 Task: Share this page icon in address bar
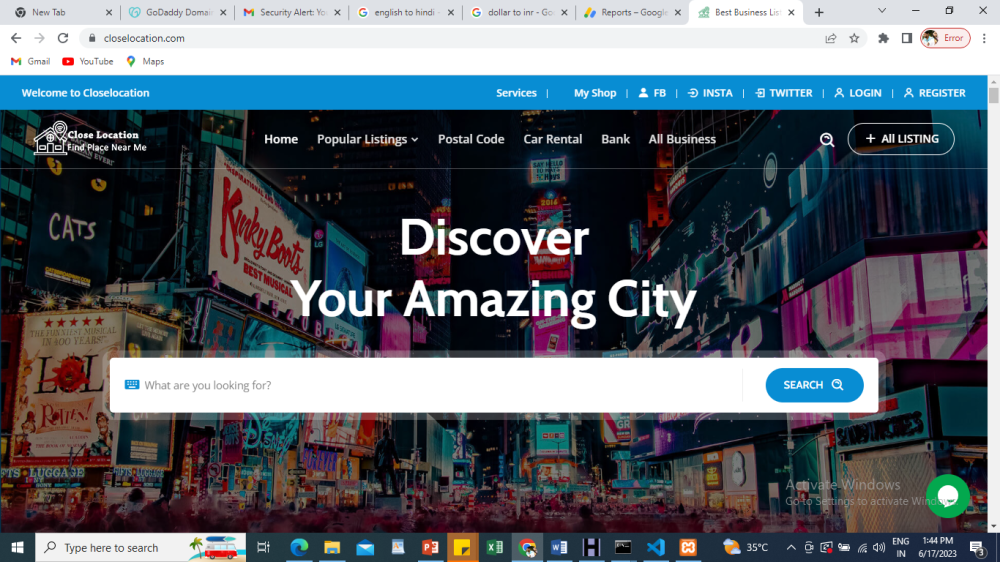[830, 38]
